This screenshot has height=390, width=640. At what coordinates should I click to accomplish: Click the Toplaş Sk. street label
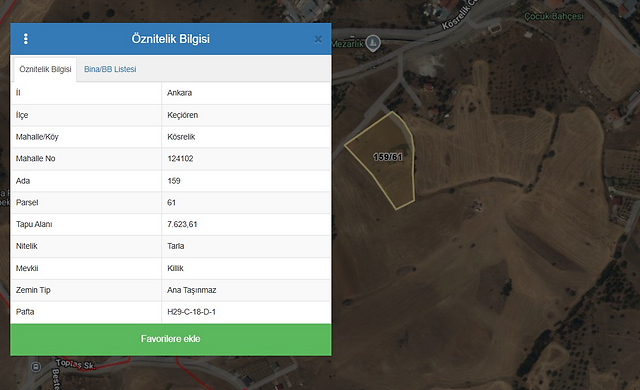tap(76, 364)
